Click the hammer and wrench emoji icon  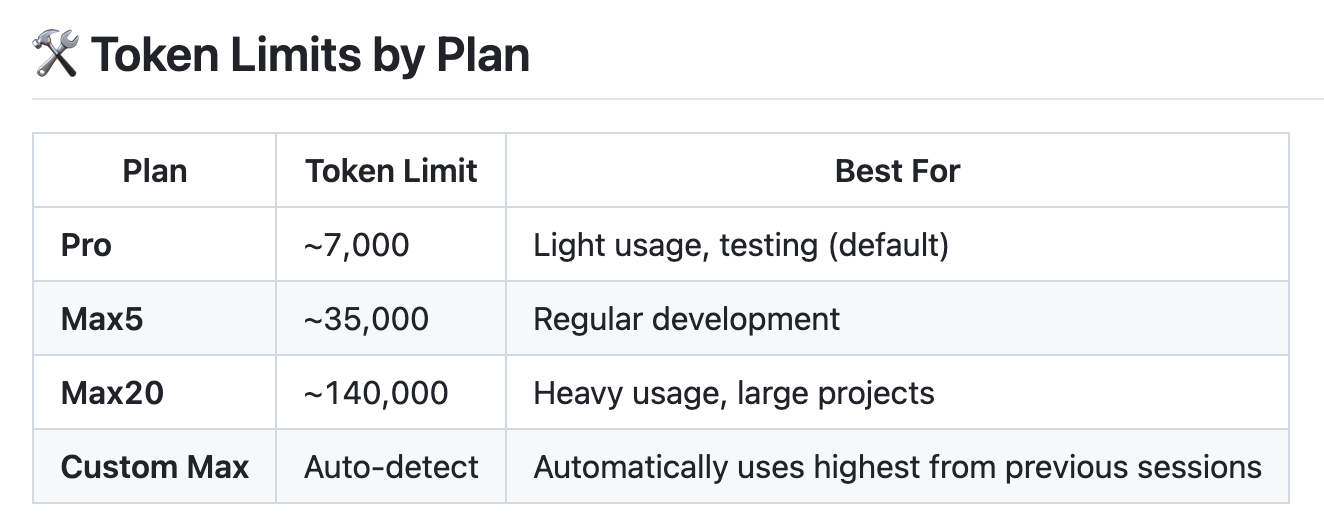tap(55, 53)
